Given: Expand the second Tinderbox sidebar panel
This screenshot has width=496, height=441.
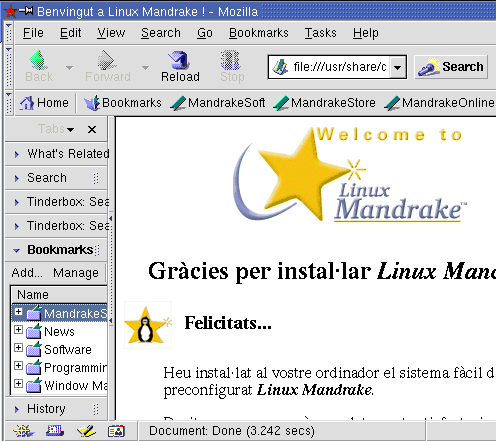Looking at the screenshot, I should pyautogui.click(x=57, y=226).
